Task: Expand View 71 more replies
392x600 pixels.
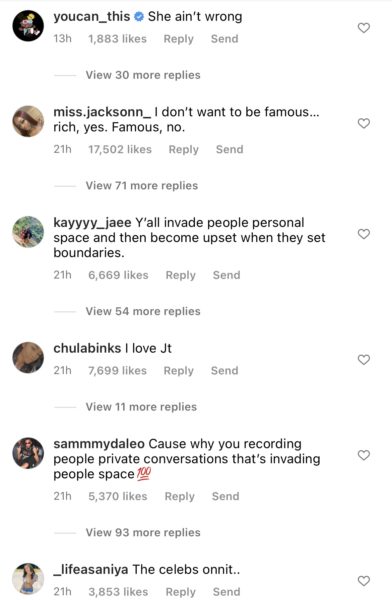Action: click(x=142, y=186)
